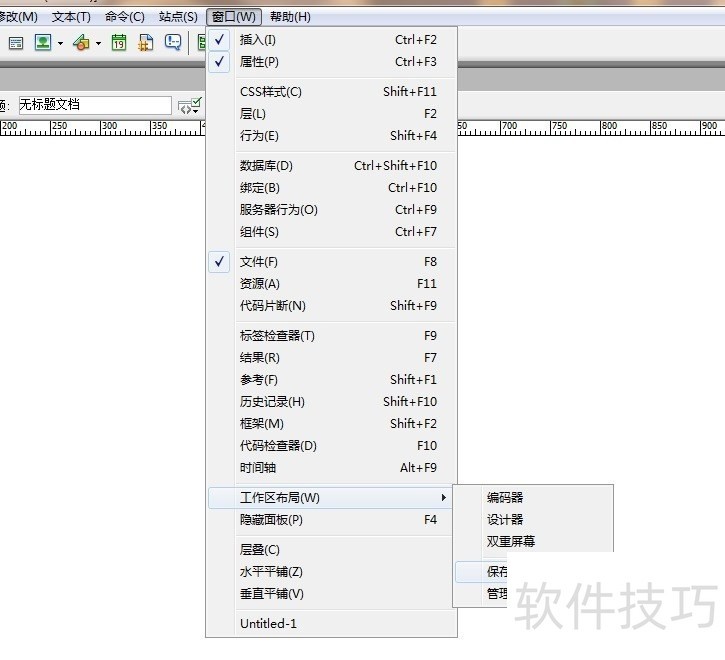Expand the 工作区布局(W) submenu

click(331, 498)
